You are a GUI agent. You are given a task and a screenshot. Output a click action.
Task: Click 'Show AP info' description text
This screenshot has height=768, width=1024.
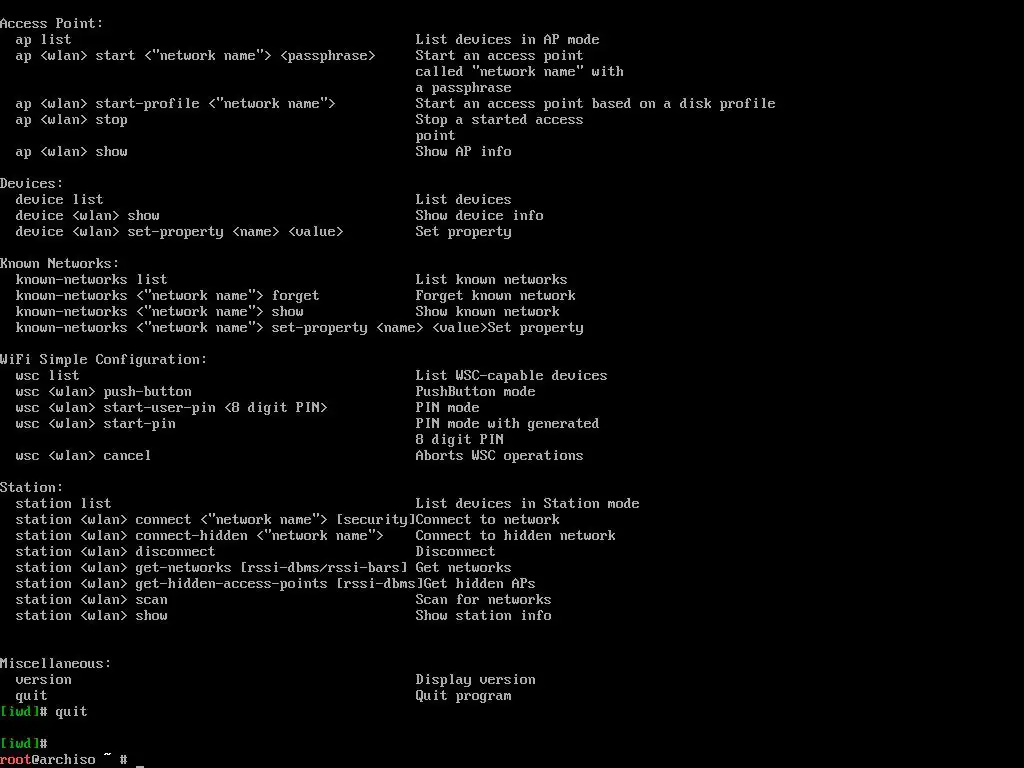point(464,152)
